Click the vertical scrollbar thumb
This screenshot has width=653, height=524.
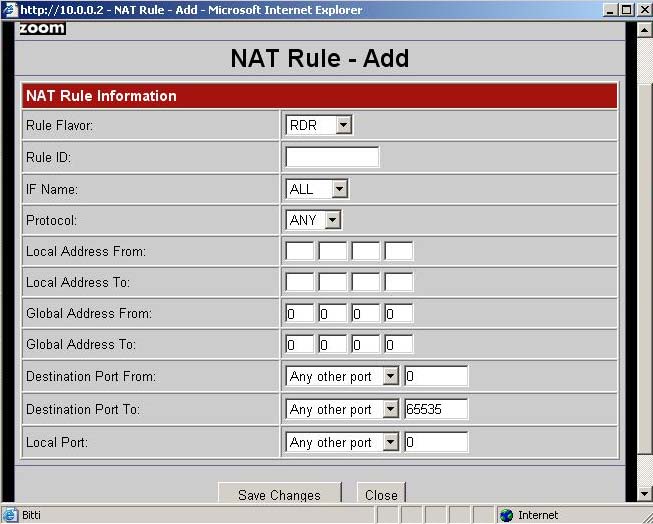coord(644,269)
